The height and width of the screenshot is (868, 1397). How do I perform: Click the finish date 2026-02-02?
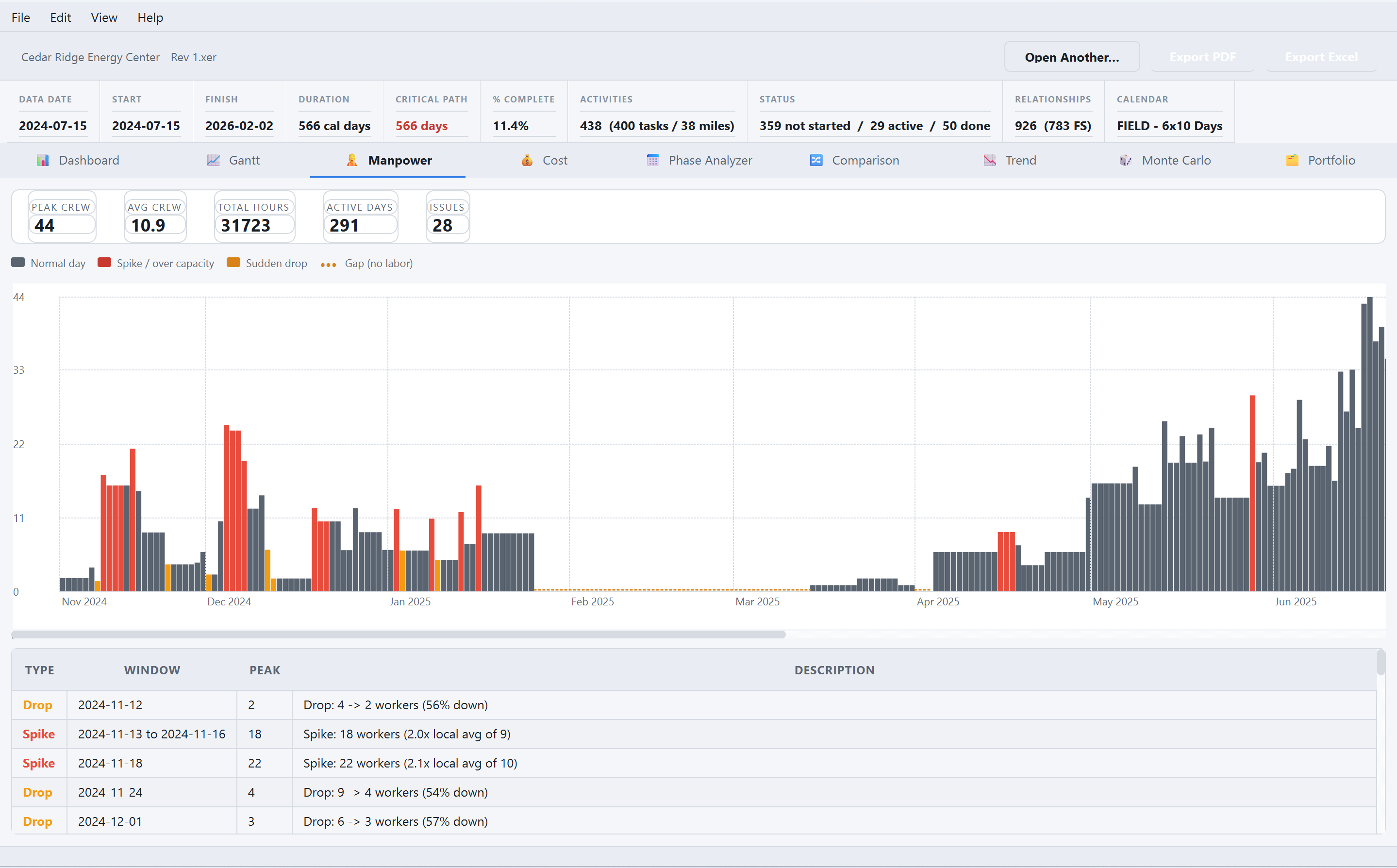coord(239,126)
